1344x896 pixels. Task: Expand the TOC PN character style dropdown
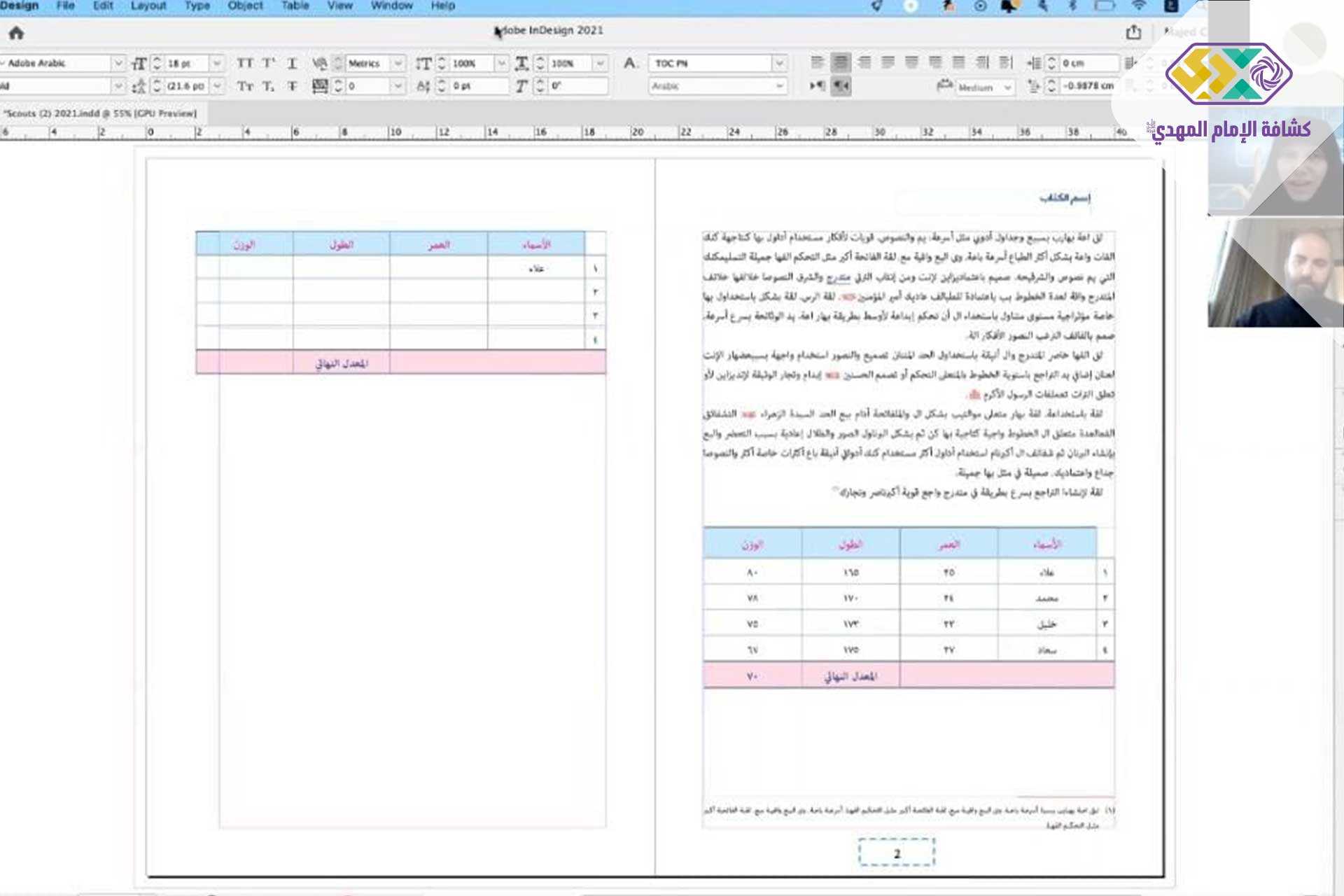tap(779, 63)
